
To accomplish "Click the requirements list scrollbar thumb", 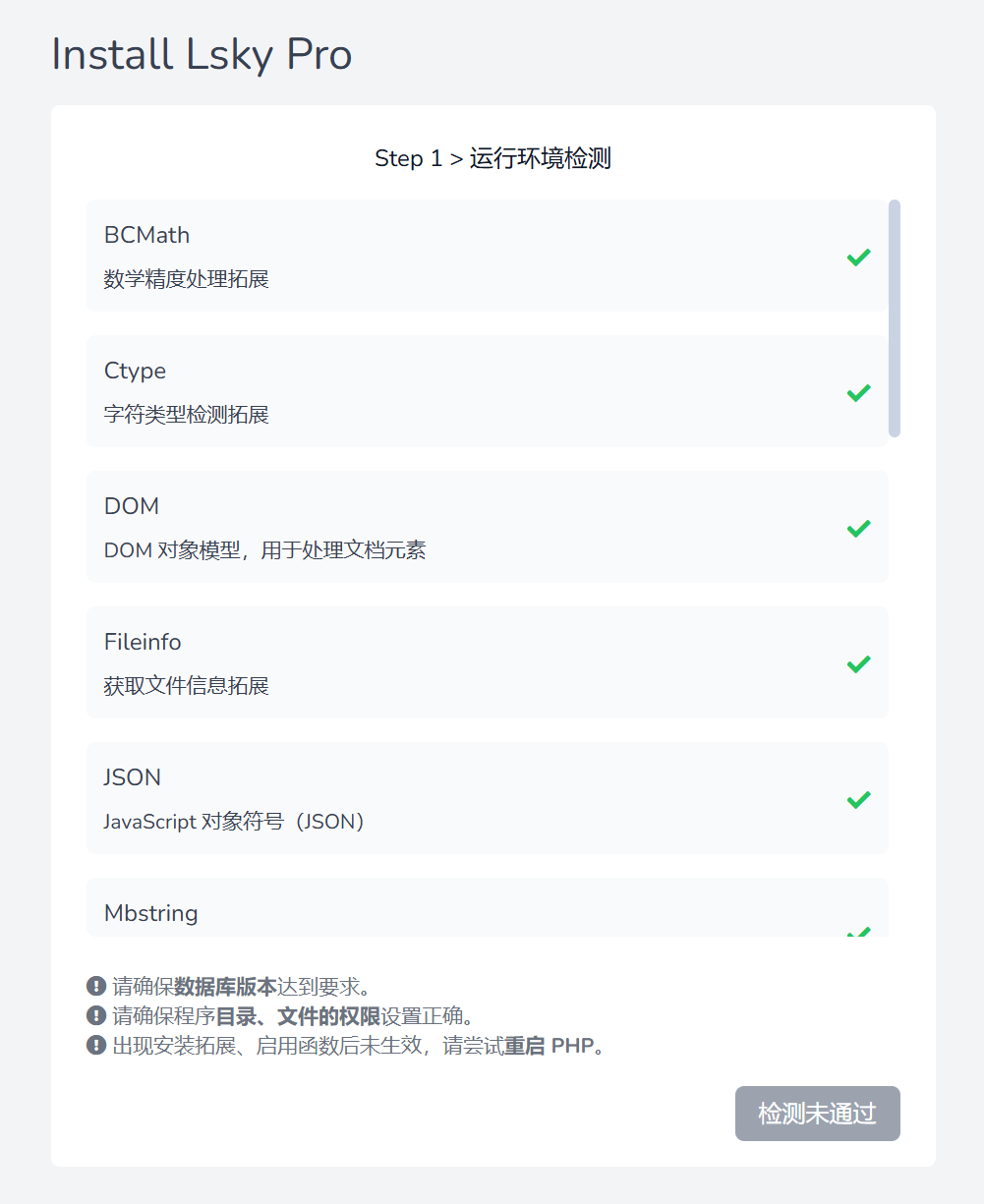I will [x=895, y=318].
